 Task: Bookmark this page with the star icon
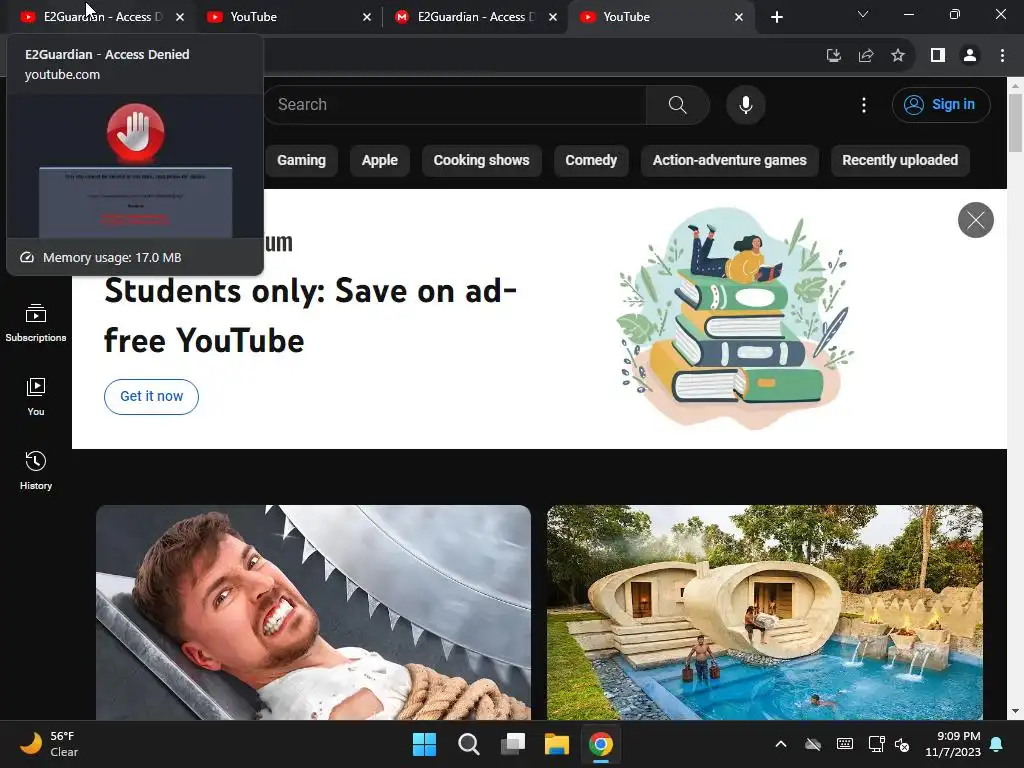pyautogui.click(x=898, y=56)
